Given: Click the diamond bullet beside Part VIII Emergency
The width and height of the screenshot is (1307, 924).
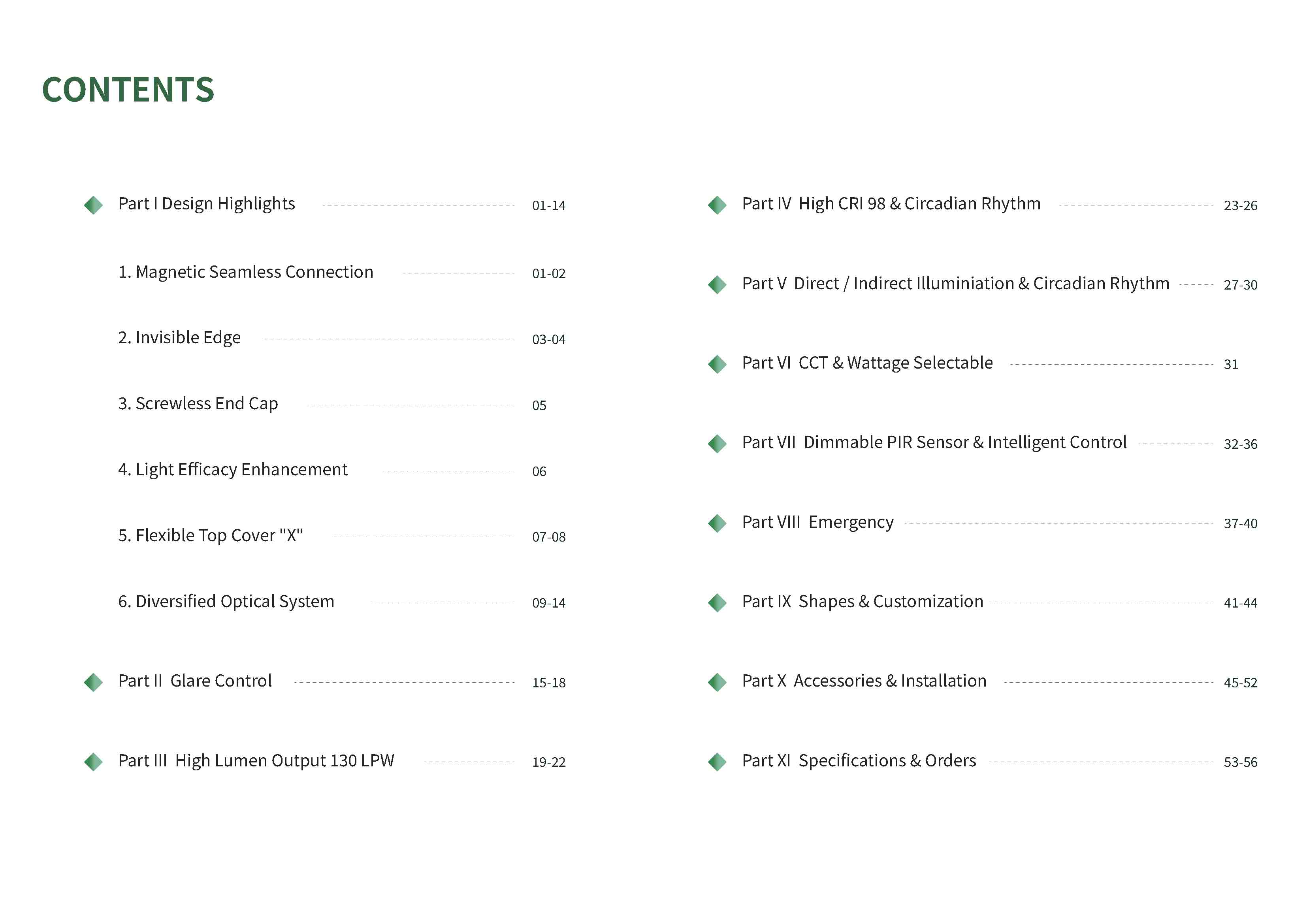Looking at the screenshot, I should tap(717, 523).
